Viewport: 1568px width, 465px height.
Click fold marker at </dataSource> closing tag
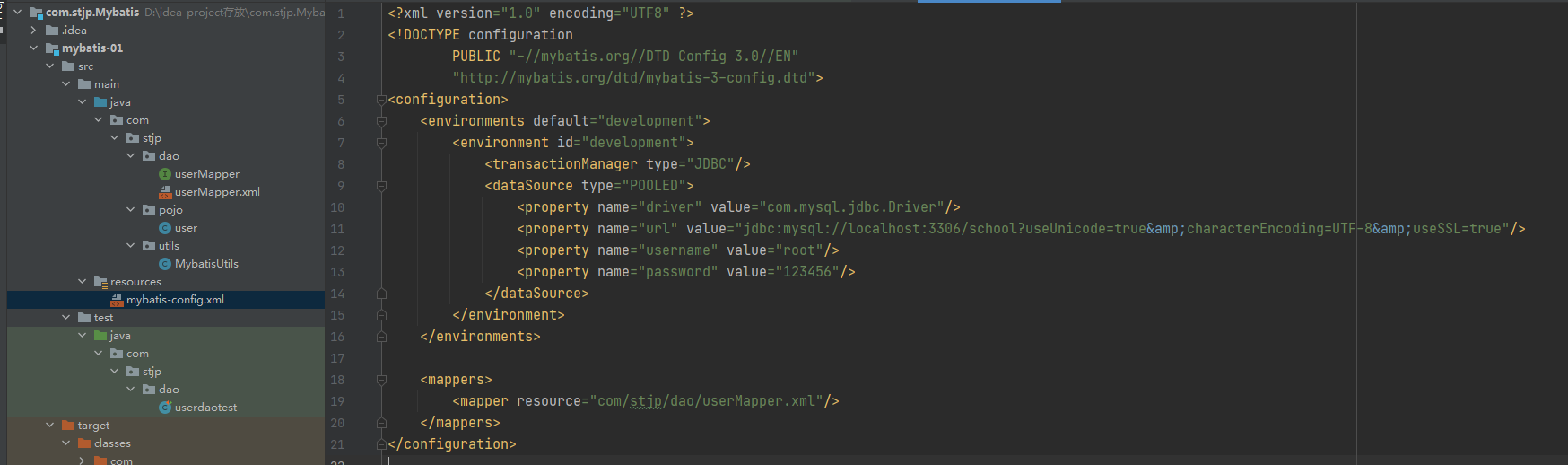[381, 294]
